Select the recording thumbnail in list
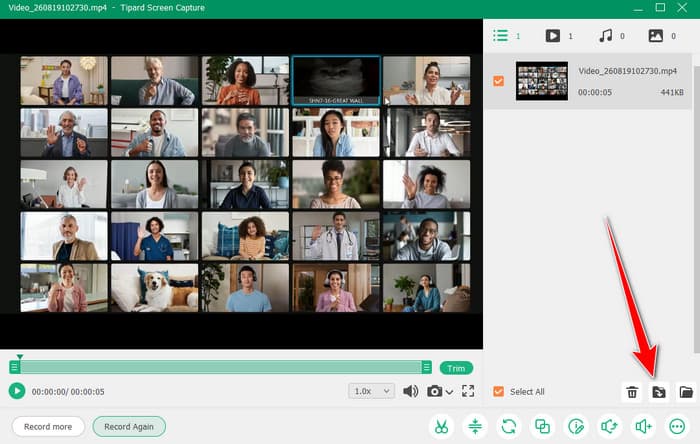Image resolution: width=700 pixels, height=444 pixels. point(542,81)
